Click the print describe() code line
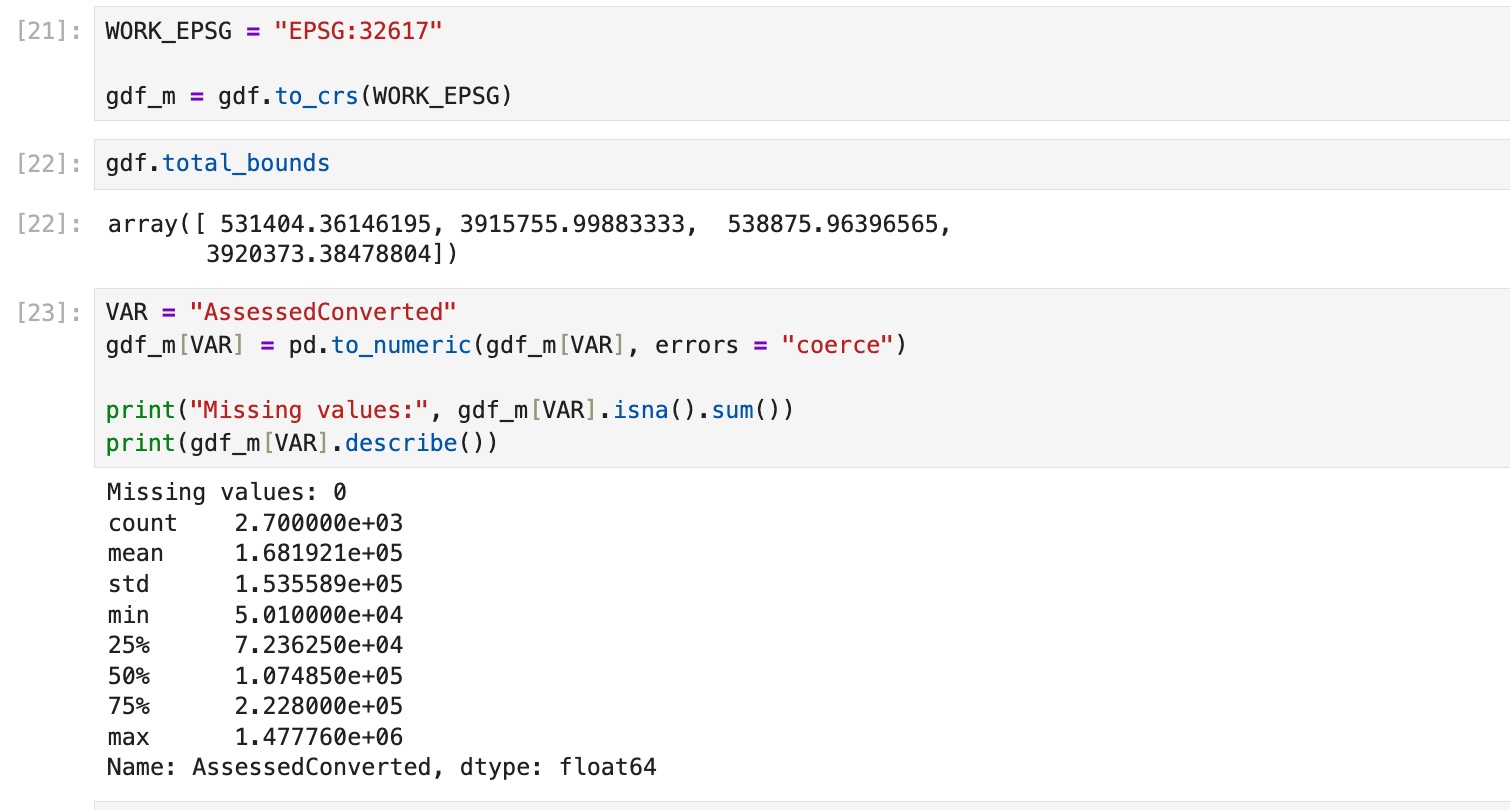The width and height of the screenshot is (1510, 810). pos(301,443)
